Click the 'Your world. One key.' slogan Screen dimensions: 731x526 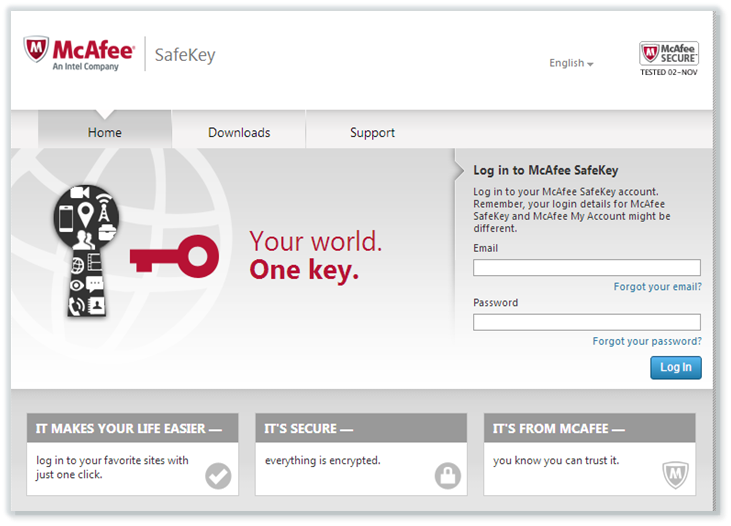(x=316, y=256)
